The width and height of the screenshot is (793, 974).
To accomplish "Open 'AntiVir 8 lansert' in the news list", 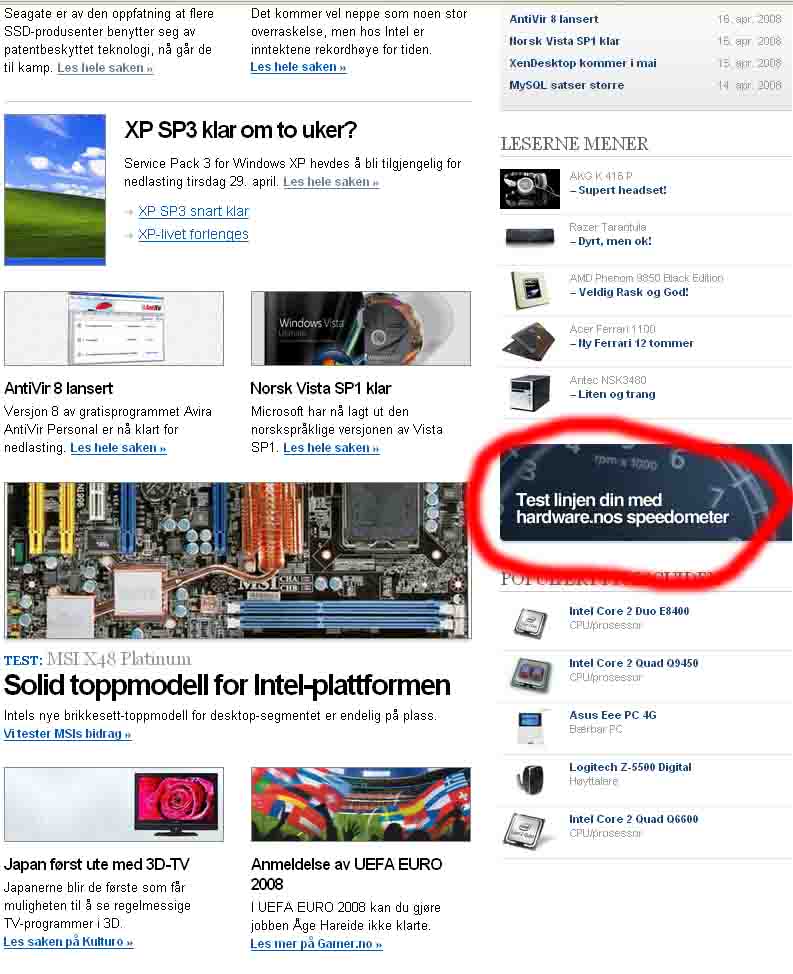I will (554, 19).
